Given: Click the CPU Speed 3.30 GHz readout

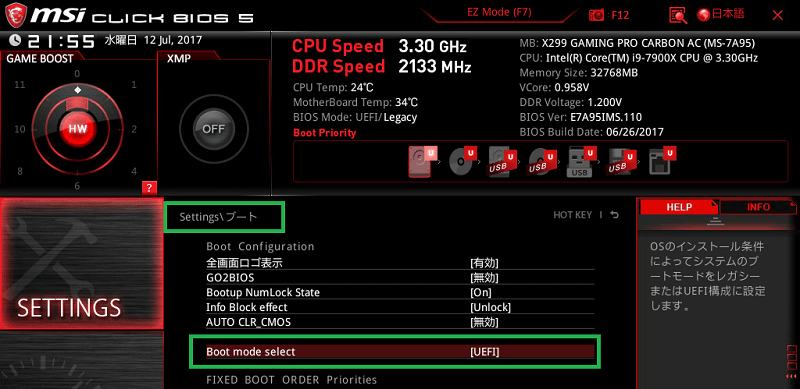Looking at the screenshot, I should [x=379, y=46].
